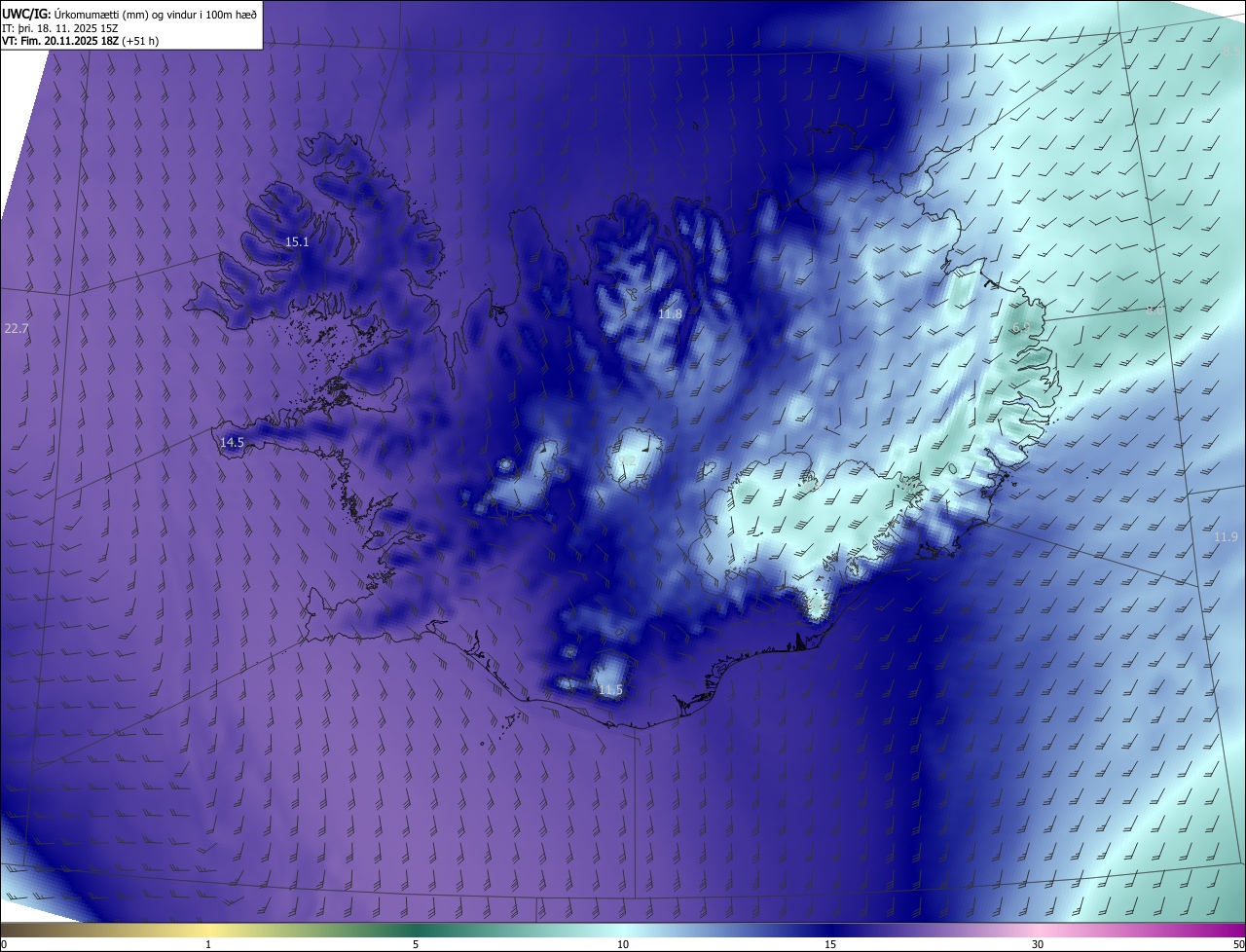
Task: Click the 11.5 value on the south coast glacier
Action: [x=610, y=690]
